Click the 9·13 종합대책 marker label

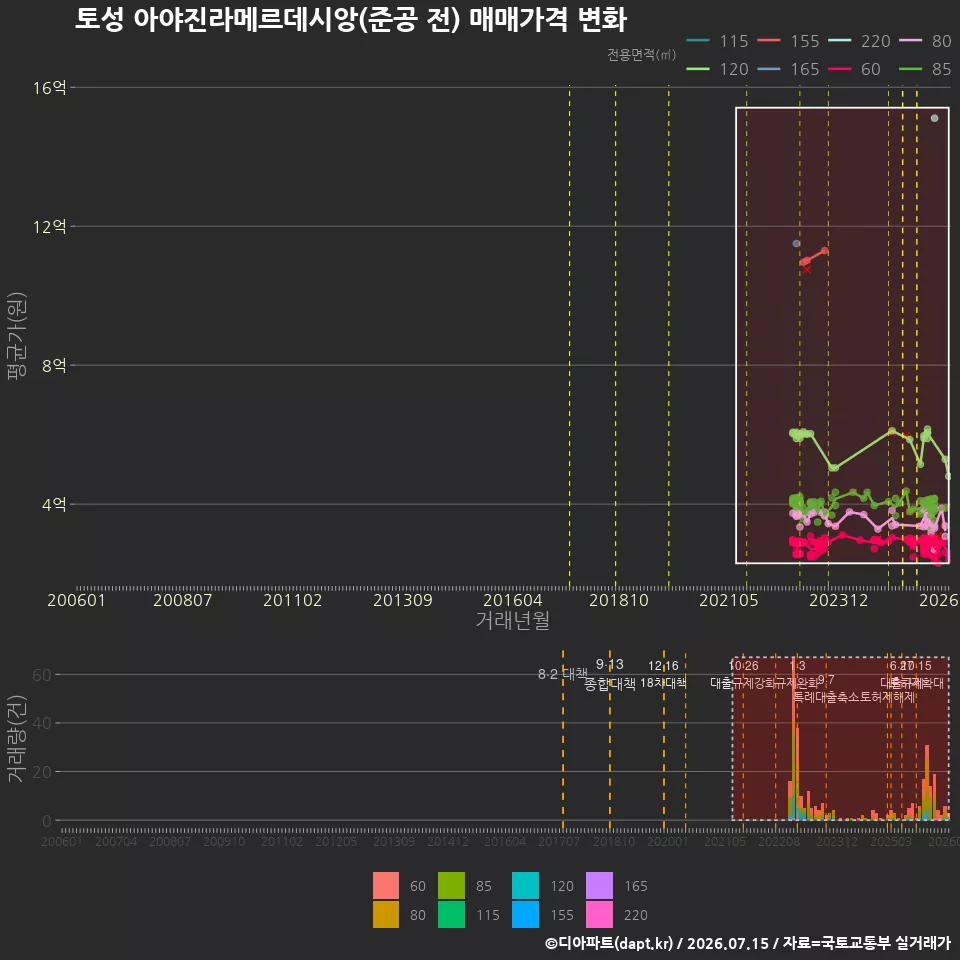pos(610,674)
